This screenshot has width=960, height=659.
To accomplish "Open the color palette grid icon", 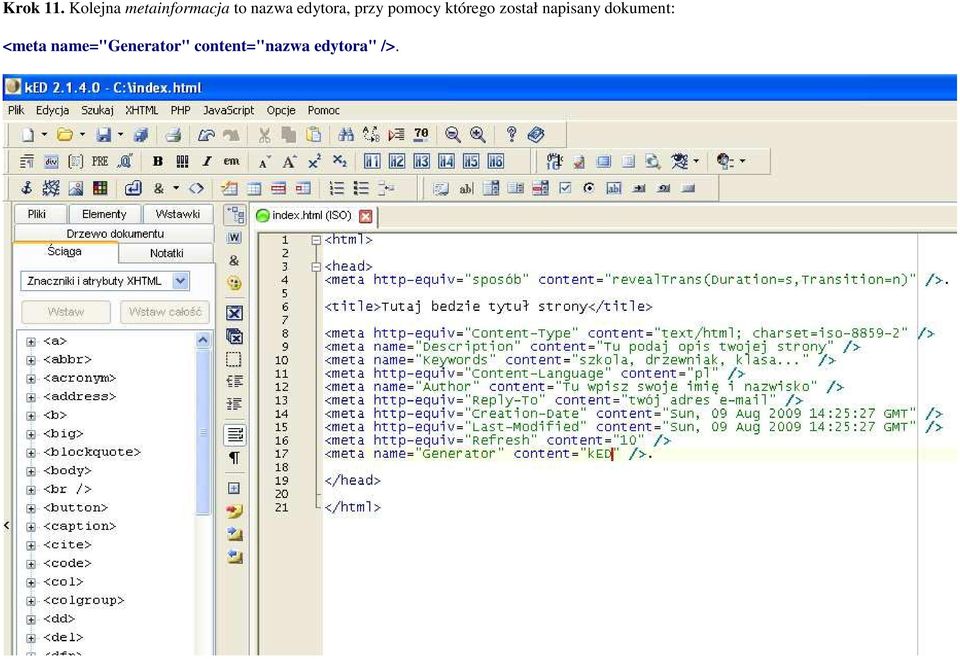I will (x=100, y=188).
